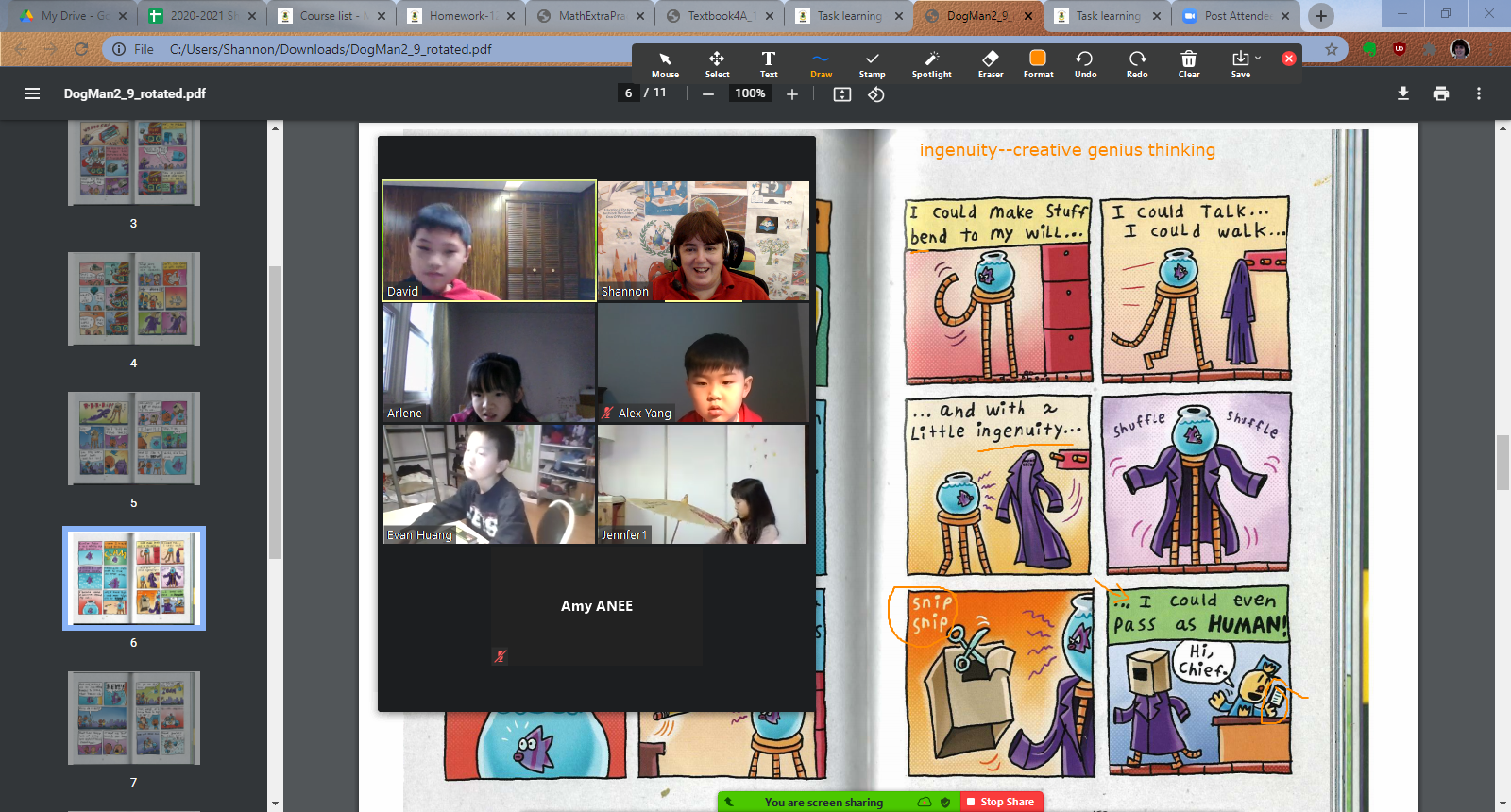Edit the current page number field

628,93
